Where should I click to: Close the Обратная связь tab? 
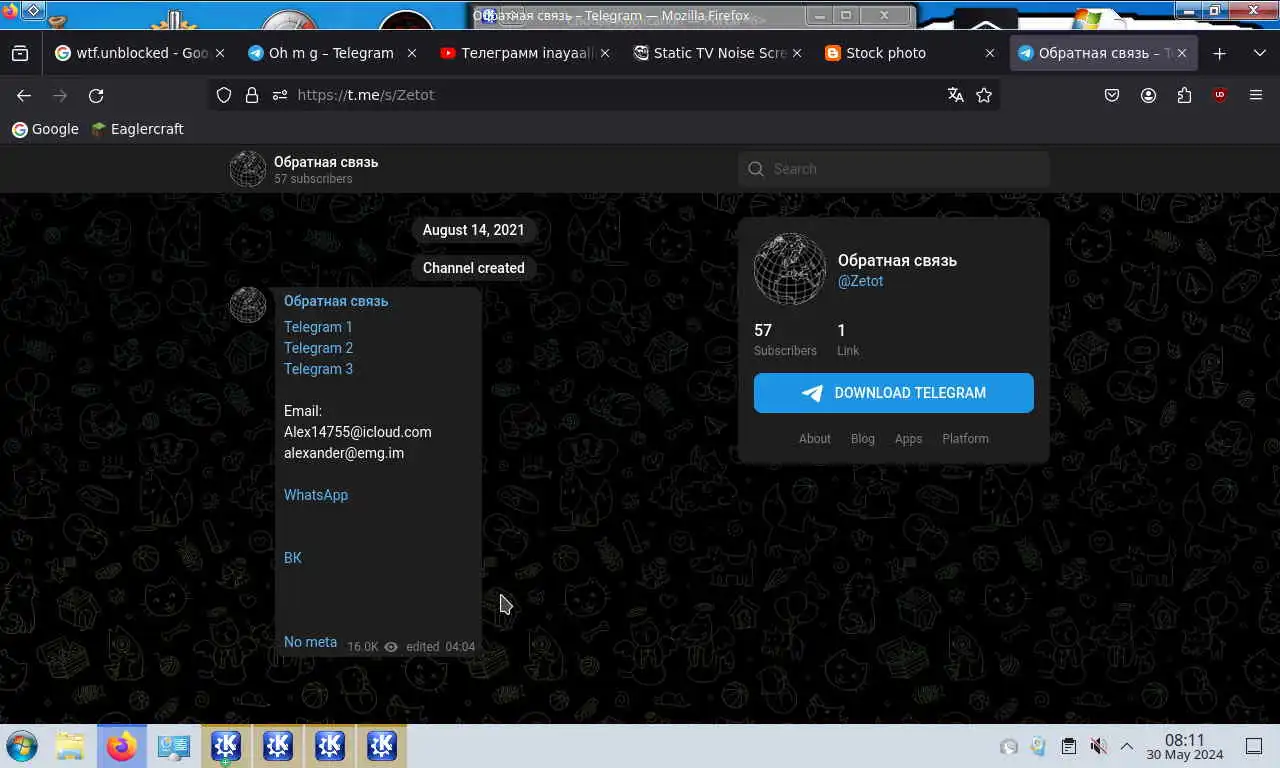(1182, 53)
